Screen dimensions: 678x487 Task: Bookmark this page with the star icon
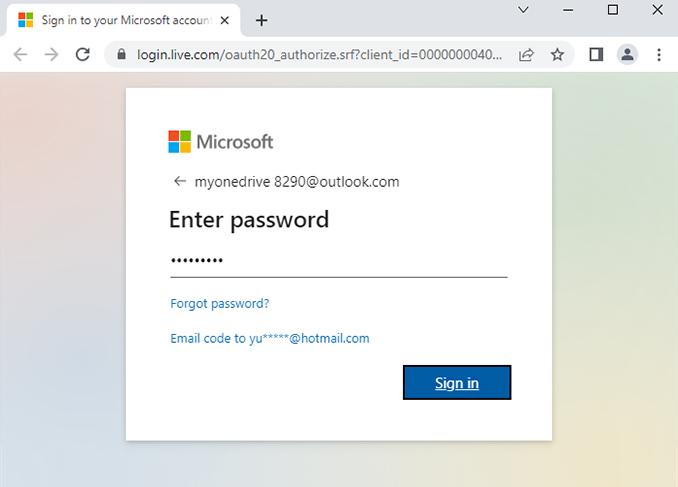(557, 55)
